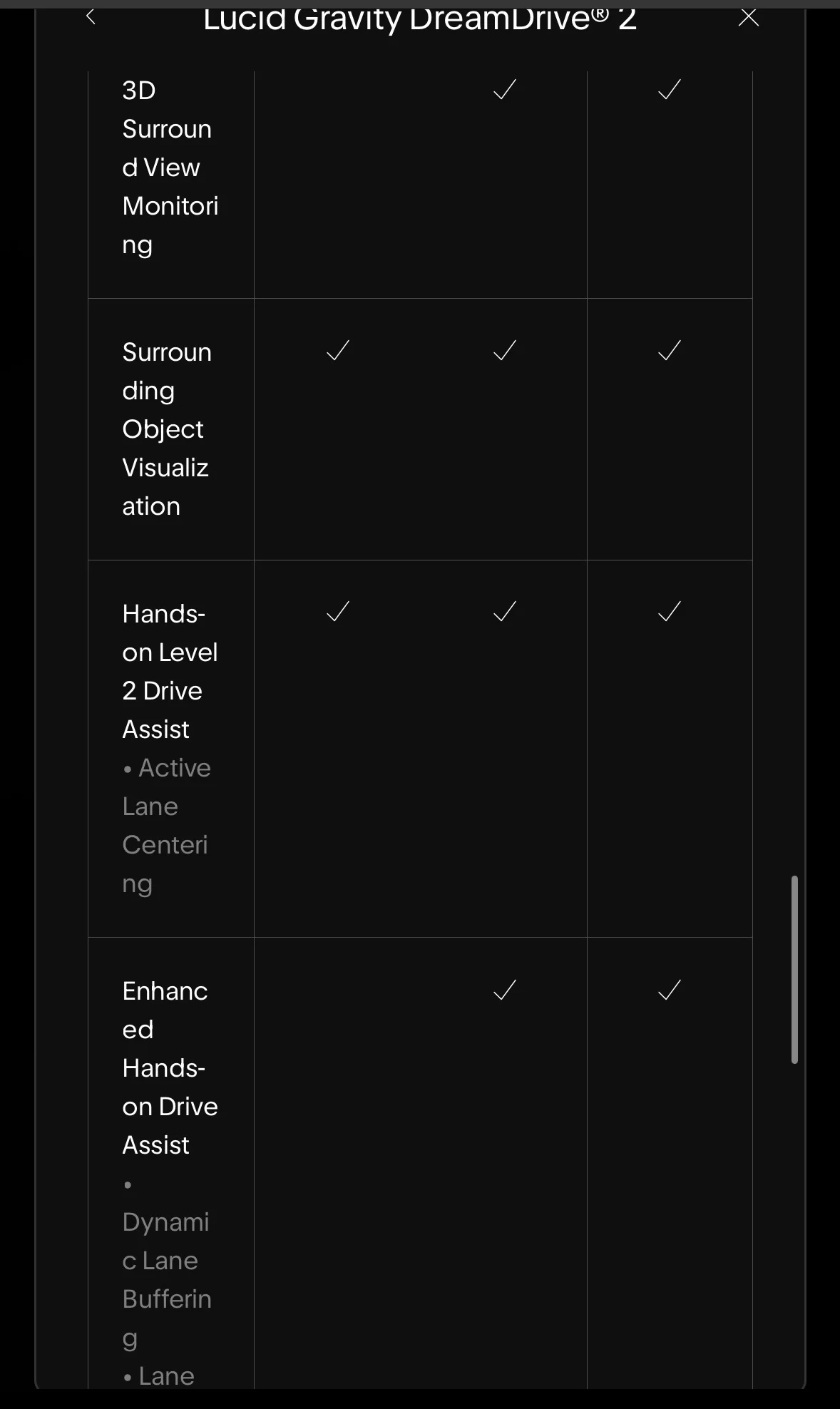This screenshot has width=840, height=1409.
Task: Click middle-column checkmark for Hands-on Level 2 Drive Assist
Action: [x=505, y=612]
